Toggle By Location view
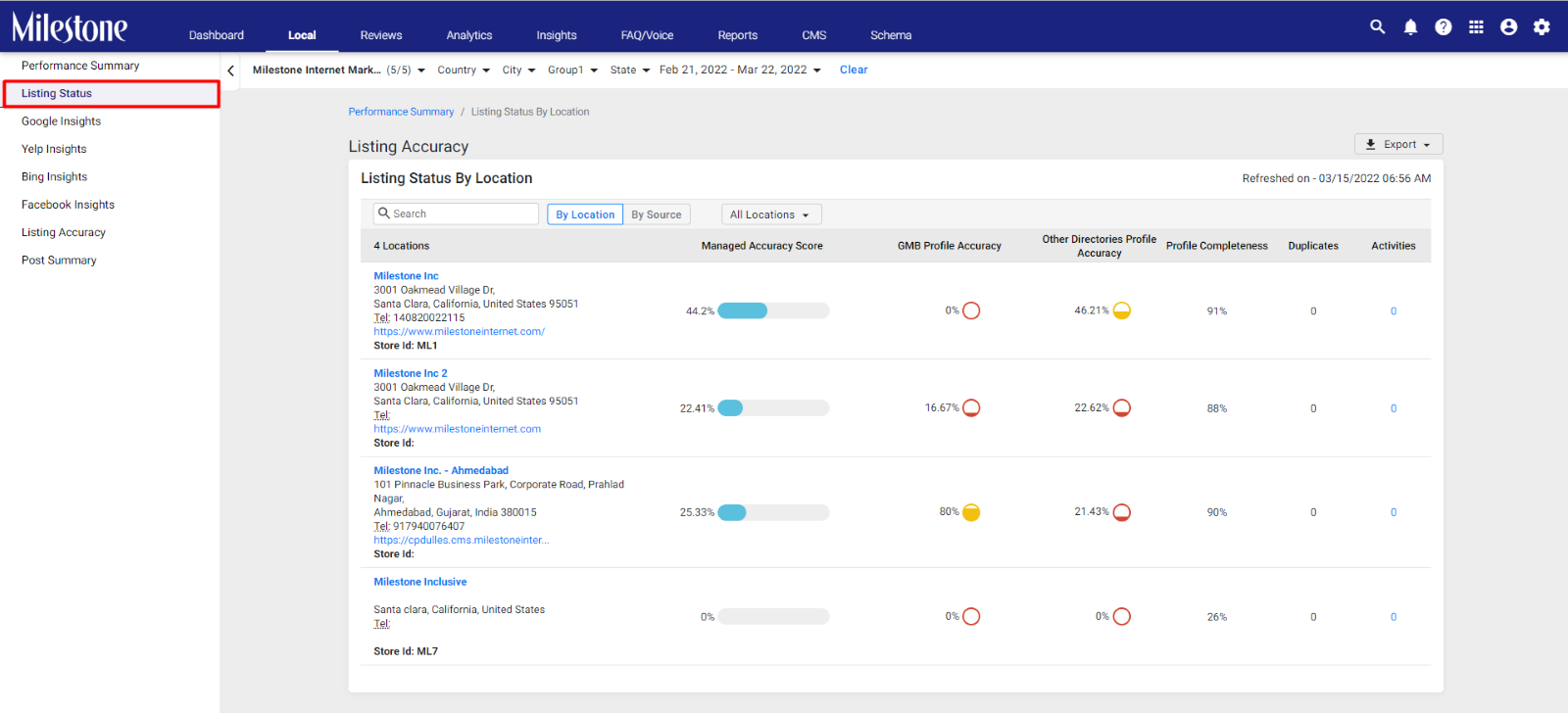The height and width of the screenshot is (713, 1568). (585, 214)
